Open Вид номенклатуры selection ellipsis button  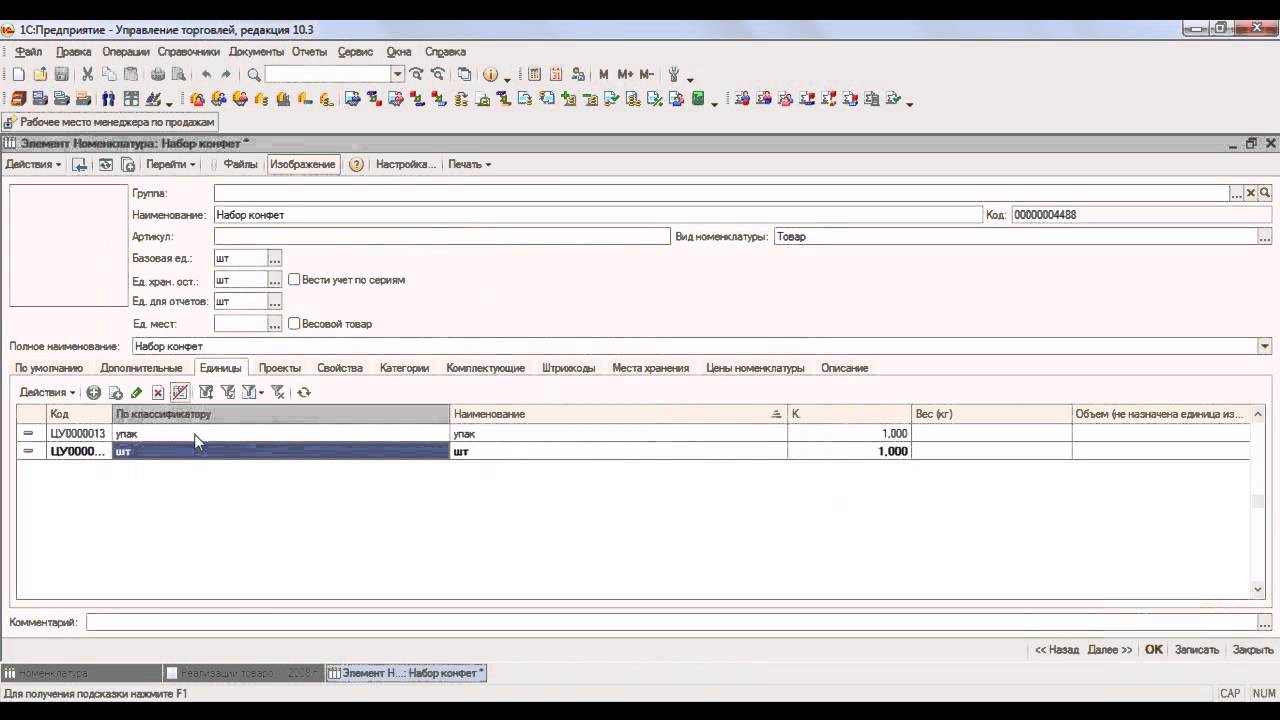tap(1265, 237)
